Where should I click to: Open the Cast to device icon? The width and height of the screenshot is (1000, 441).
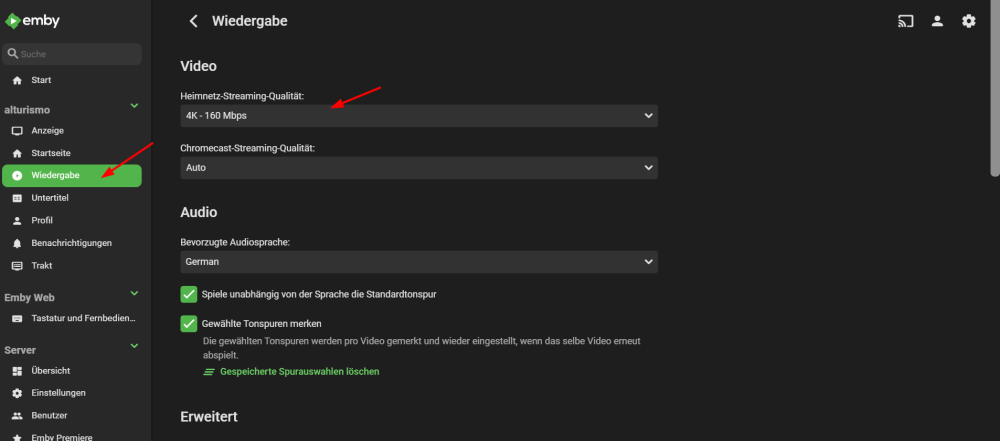pyautogui.click(x=906, y=21)
